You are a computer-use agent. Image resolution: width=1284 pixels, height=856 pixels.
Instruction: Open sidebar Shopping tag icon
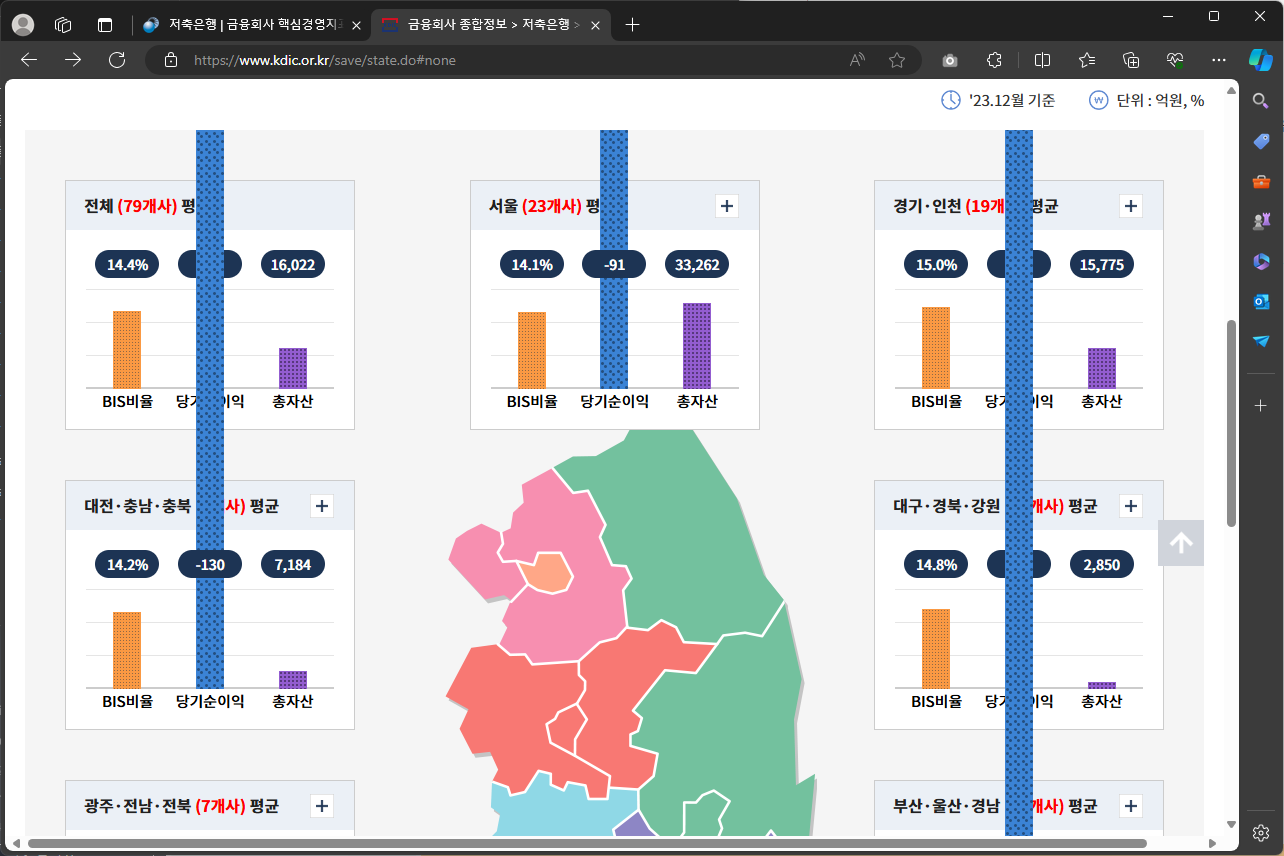click(1261, 141)
